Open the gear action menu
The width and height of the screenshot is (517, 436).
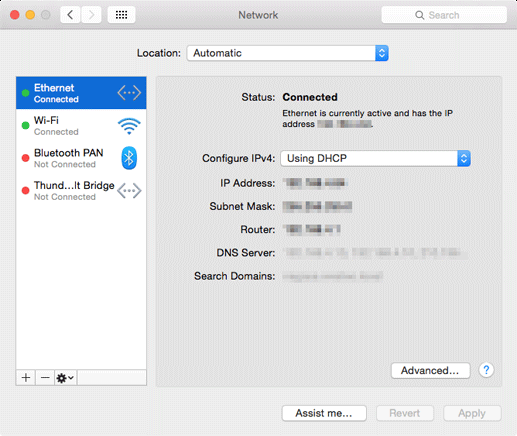66,378
